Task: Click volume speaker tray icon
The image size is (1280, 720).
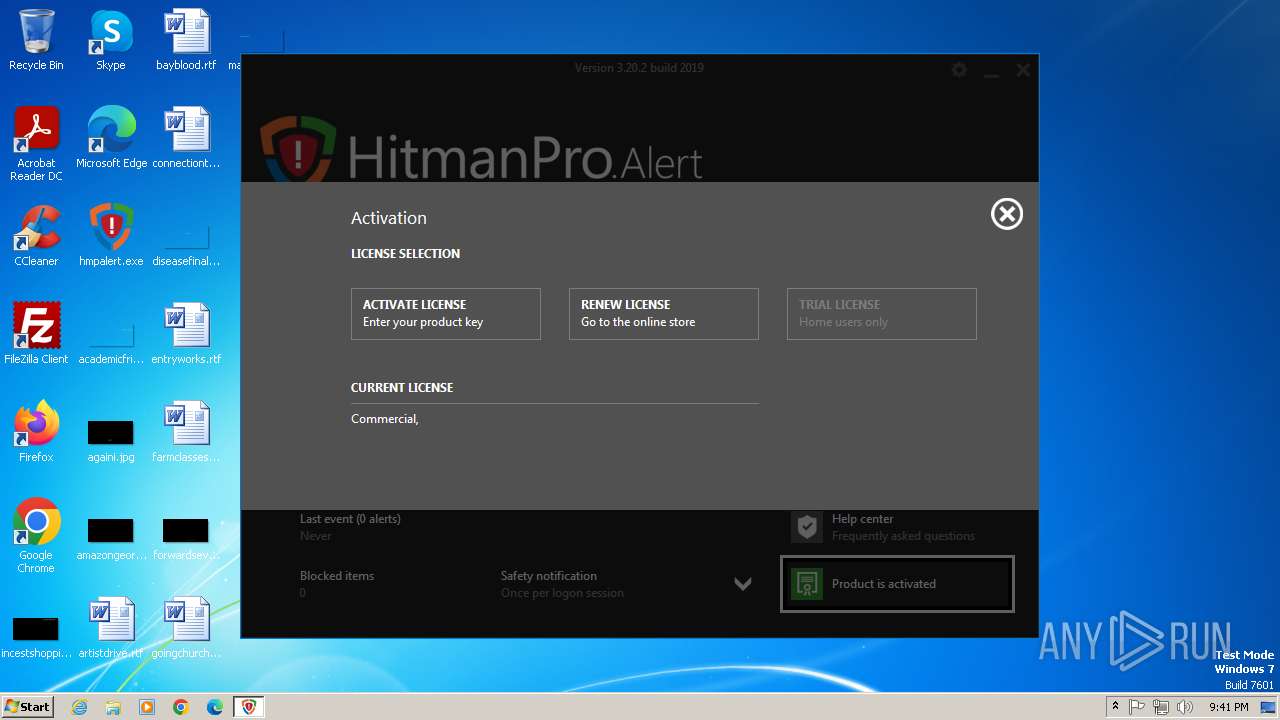Action: click(x=1185, y=707)
